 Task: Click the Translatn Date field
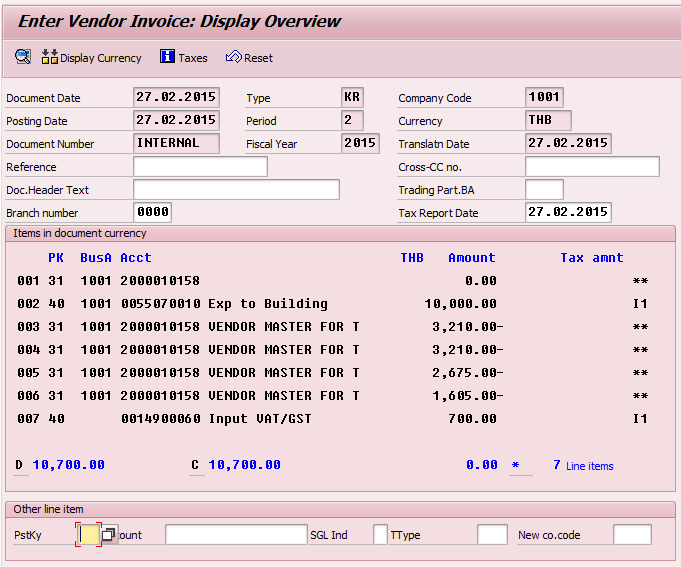pyautogui.click(x=568, y=143)
